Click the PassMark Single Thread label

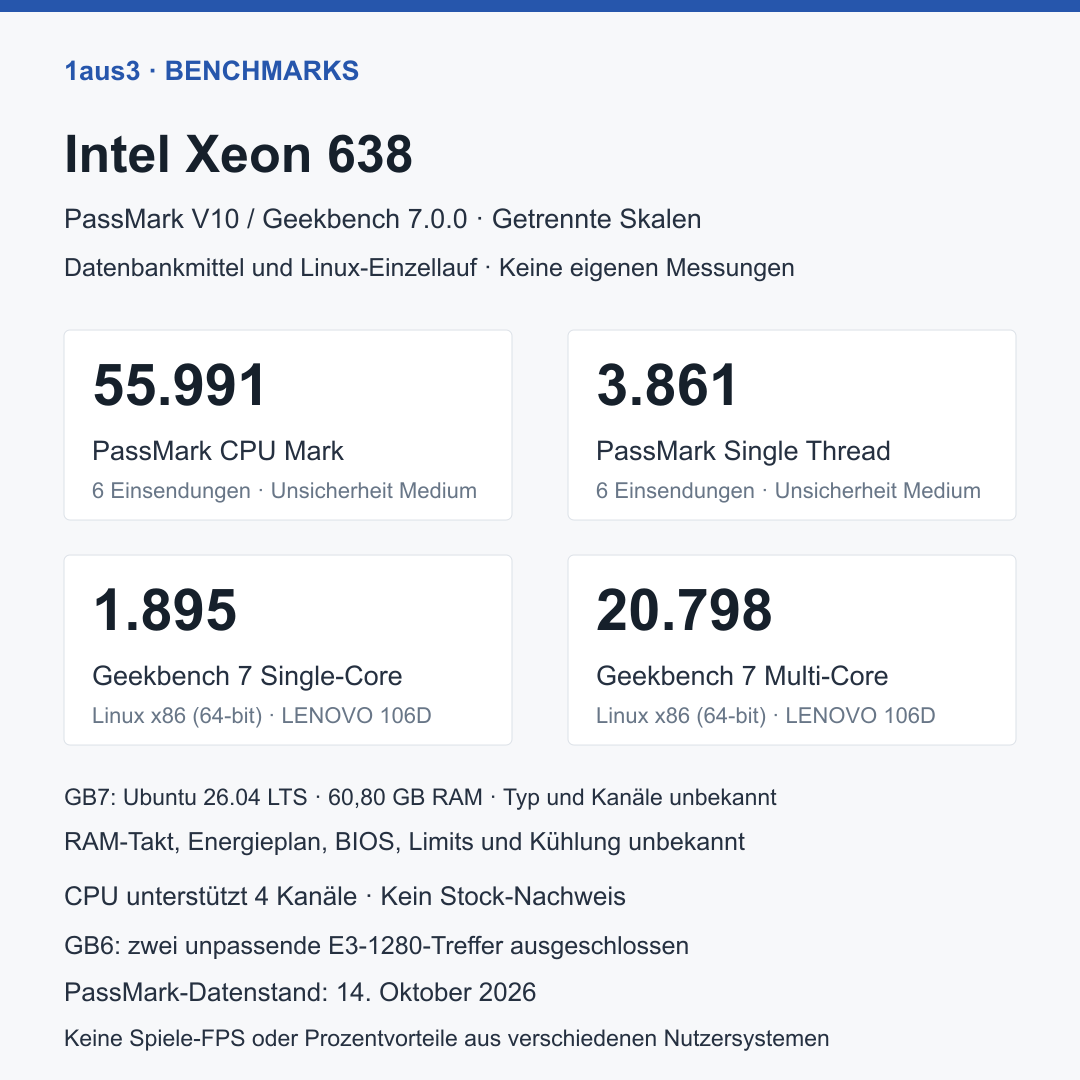click(743, 451)
